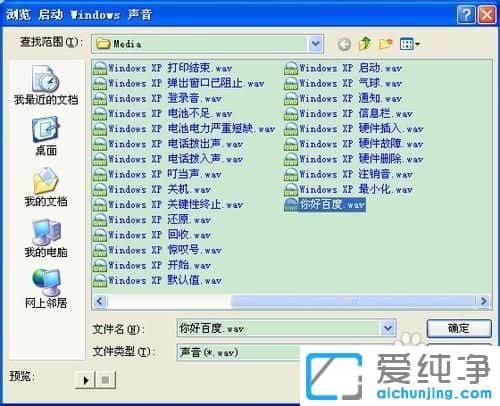Click wav icon beside 关机.wav
The width and height of the screenshot is (500, 406).
point(100,190)
